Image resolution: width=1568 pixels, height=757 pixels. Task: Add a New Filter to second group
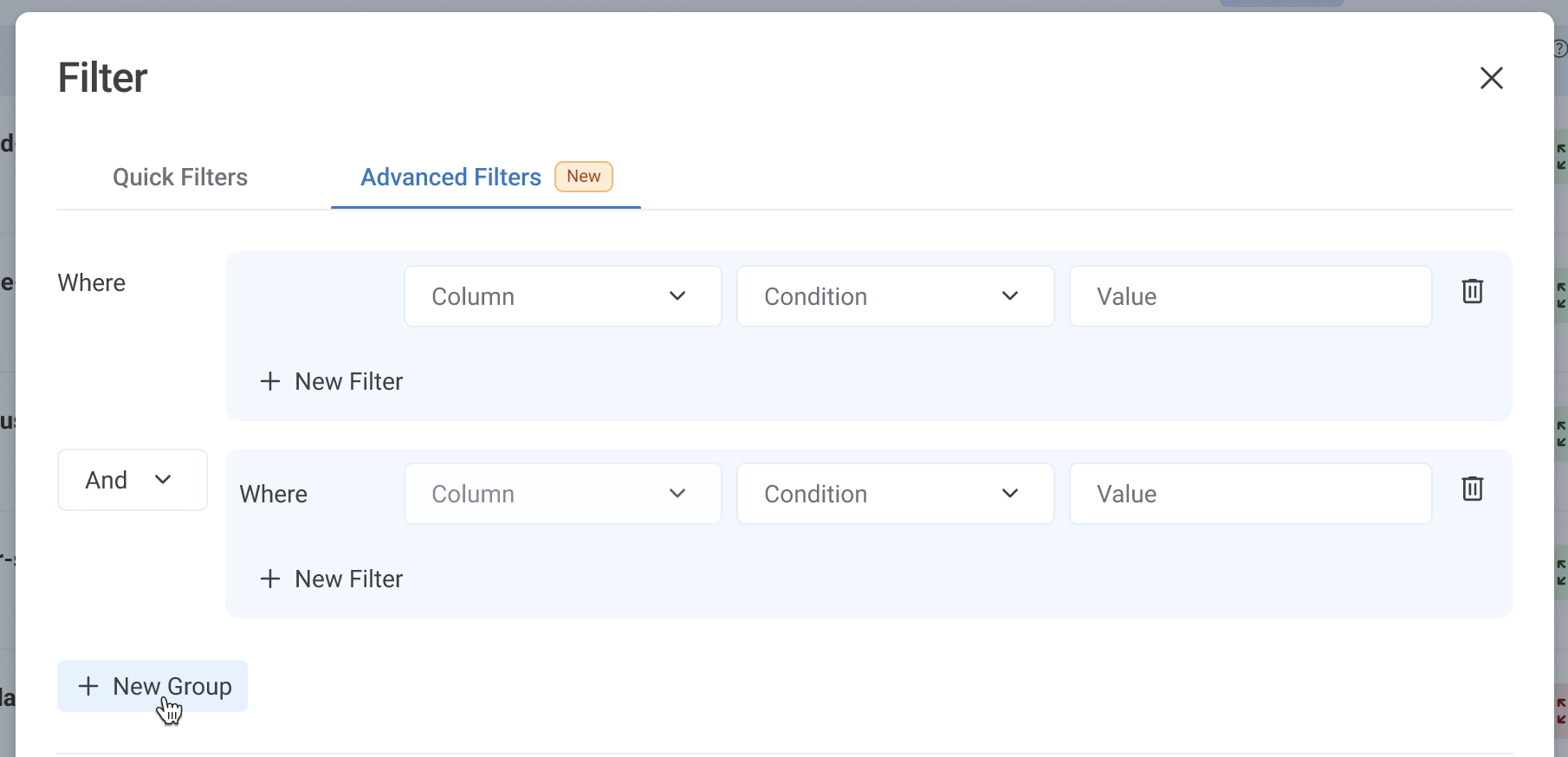click(x=332, y=579)
